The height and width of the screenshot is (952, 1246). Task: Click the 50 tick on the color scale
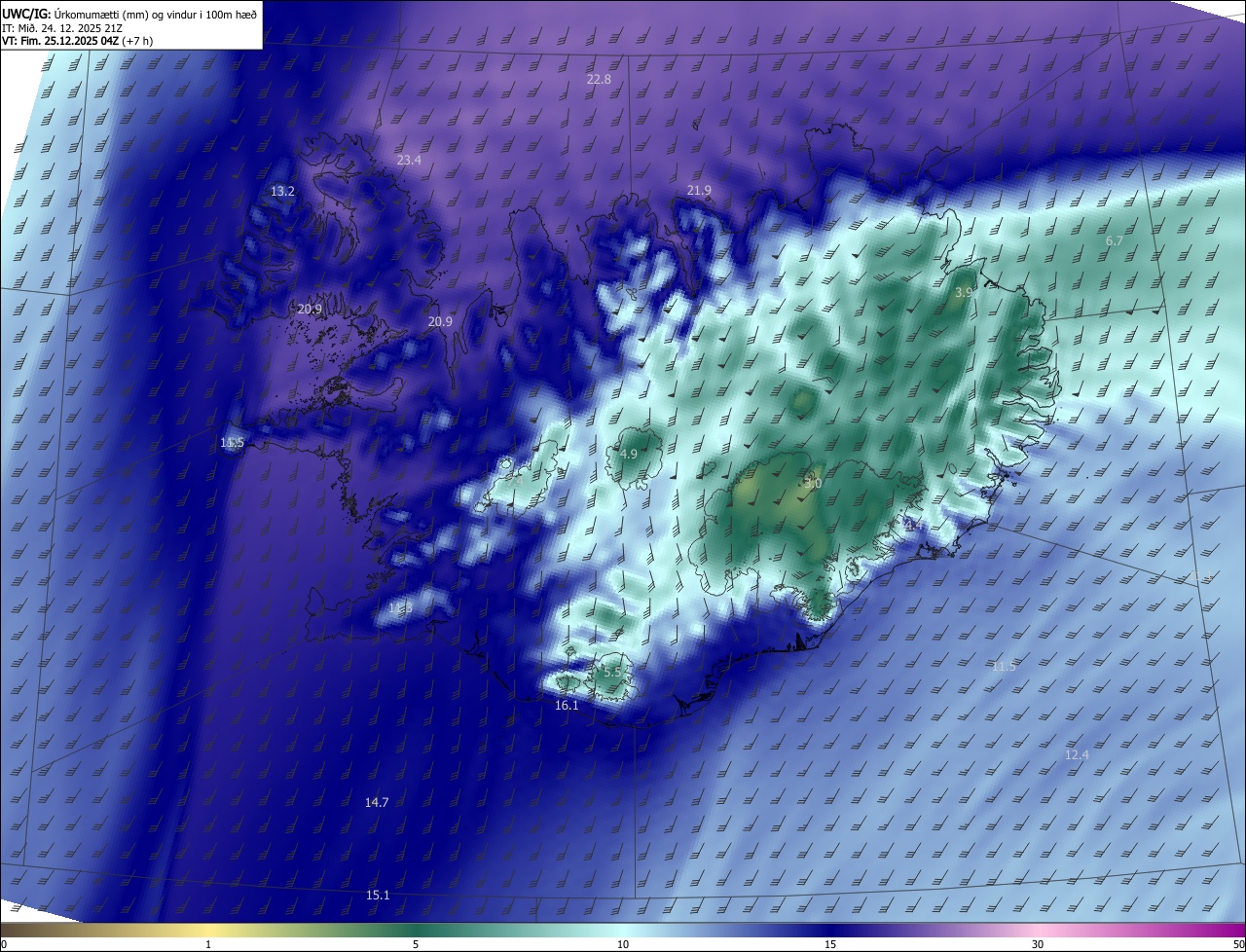[x=1238, y=944]
